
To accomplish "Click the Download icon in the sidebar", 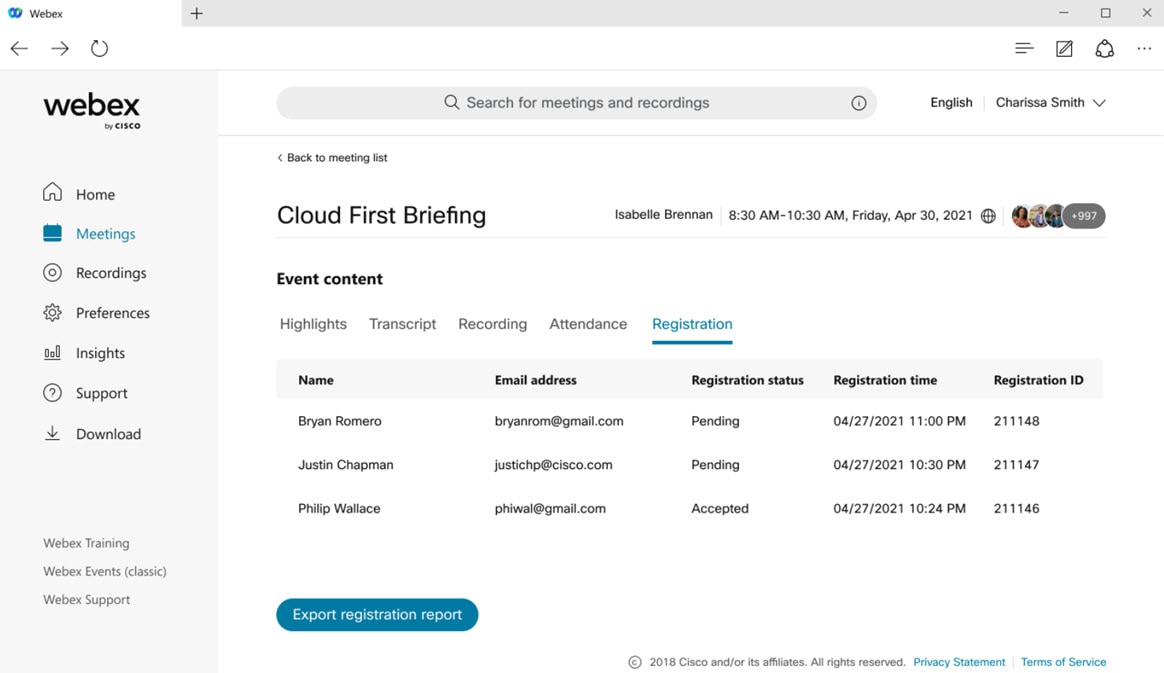I will coord(52,433).
